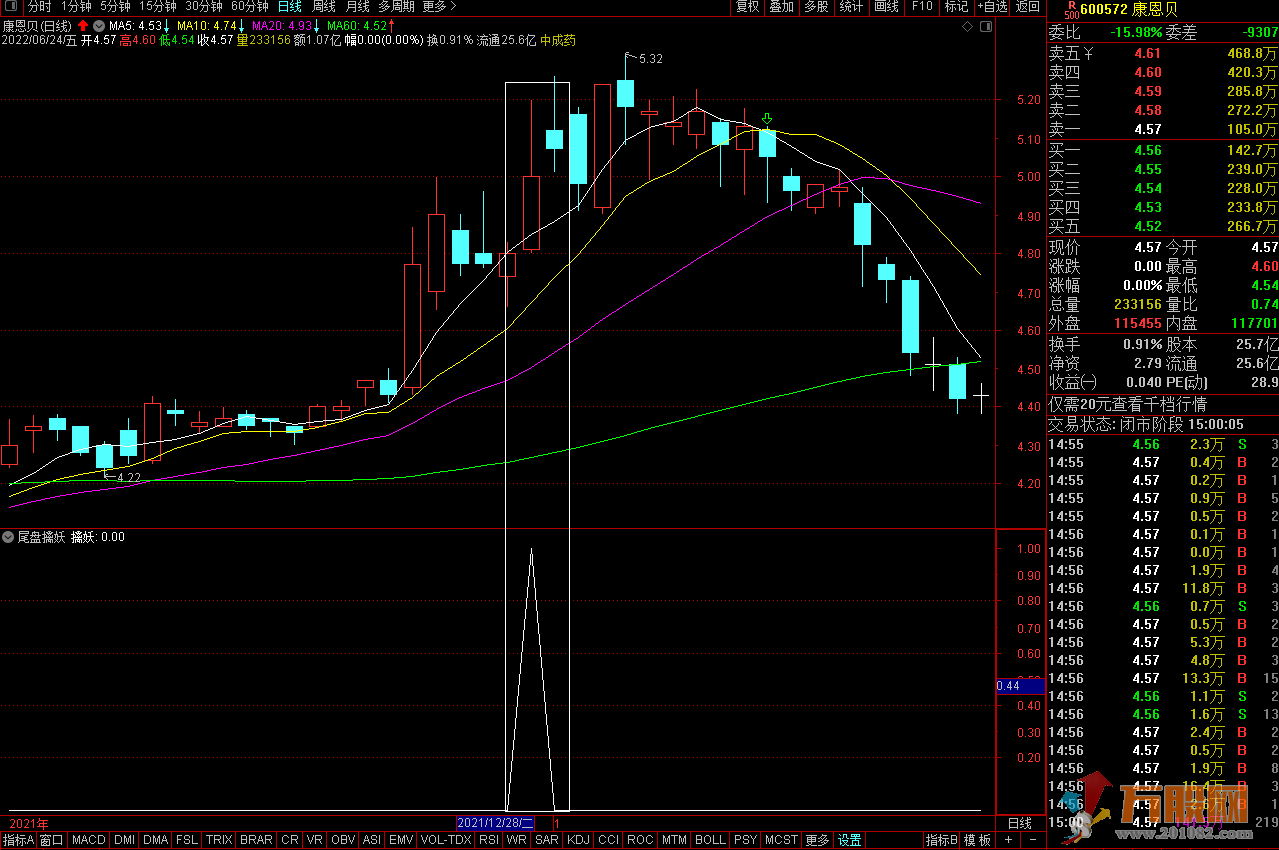
Task: Apply the PSY indicator
Action: (x=745, y=840)
